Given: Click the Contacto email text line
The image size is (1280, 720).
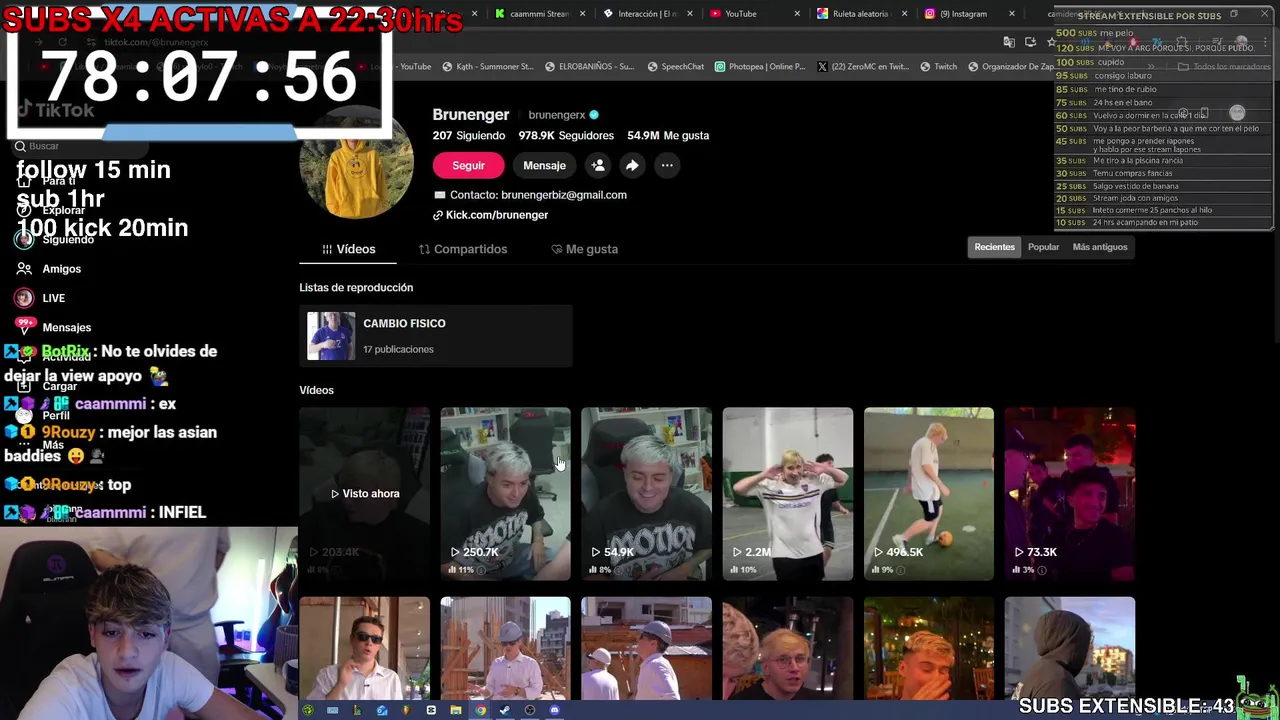Looking at the screenshot, I should coord(530,195).
